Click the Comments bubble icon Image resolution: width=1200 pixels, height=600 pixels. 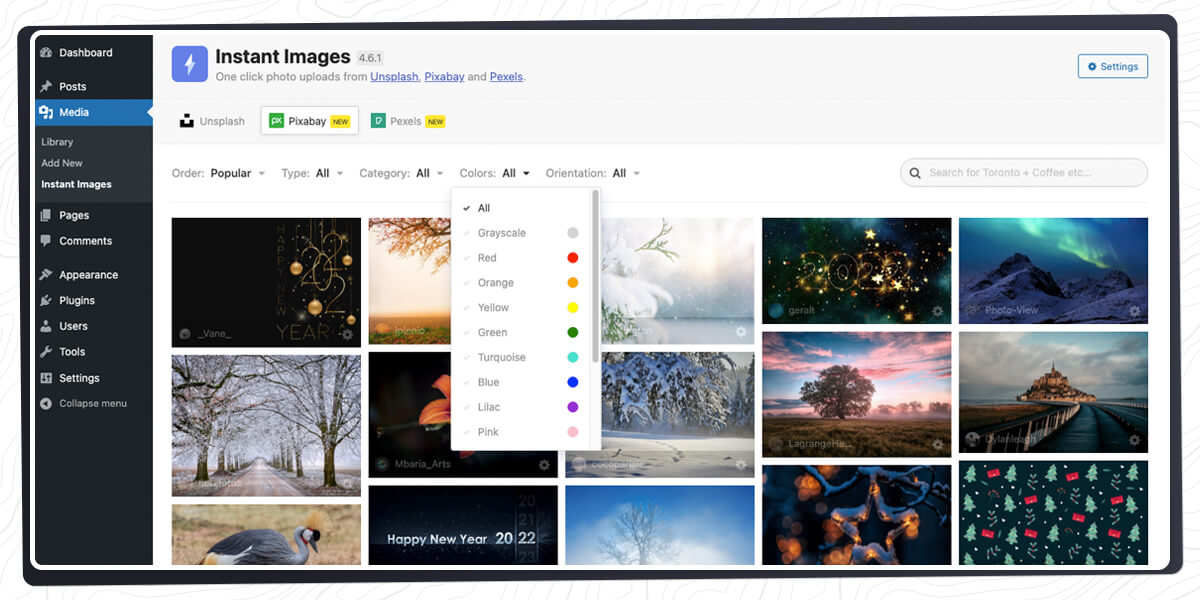point(46,241)
